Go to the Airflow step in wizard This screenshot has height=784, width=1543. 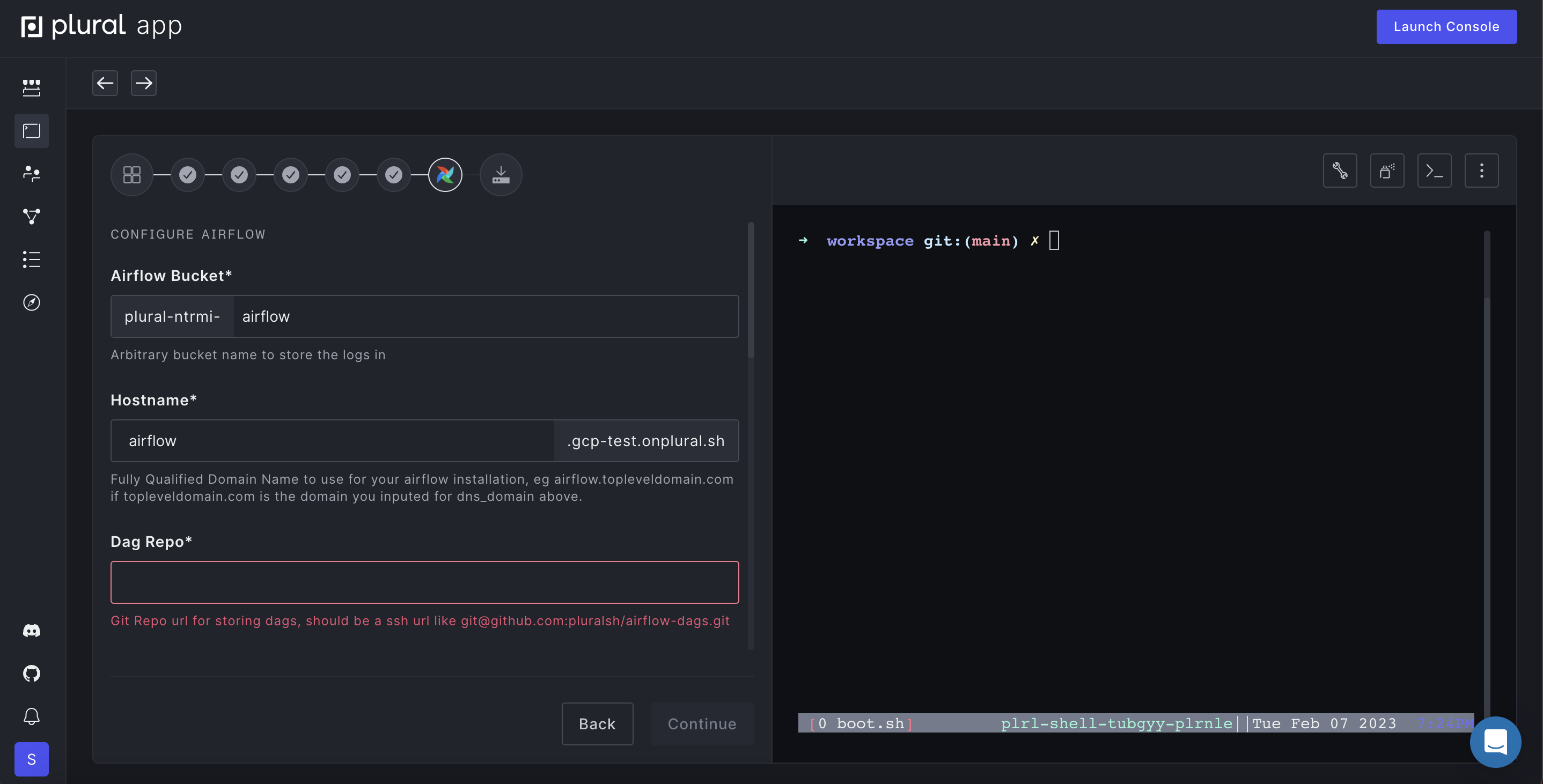pyautogui.click(x=445, y=175)
